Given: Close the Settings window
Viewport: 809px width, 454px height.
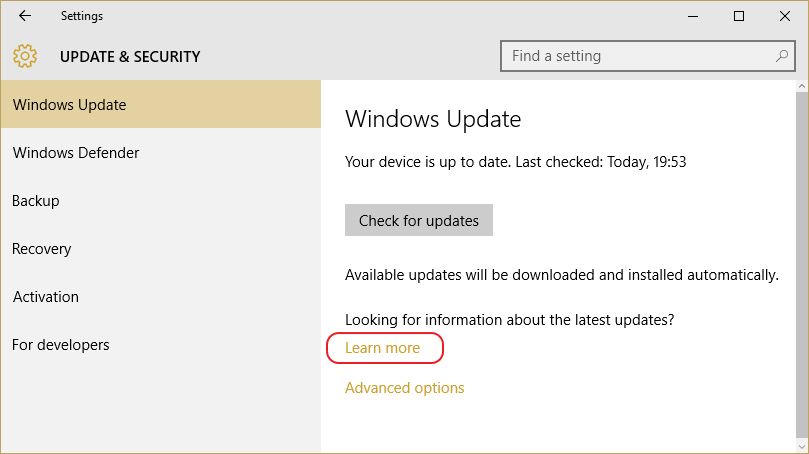Looking at the screenshot, I should [785, 16].
